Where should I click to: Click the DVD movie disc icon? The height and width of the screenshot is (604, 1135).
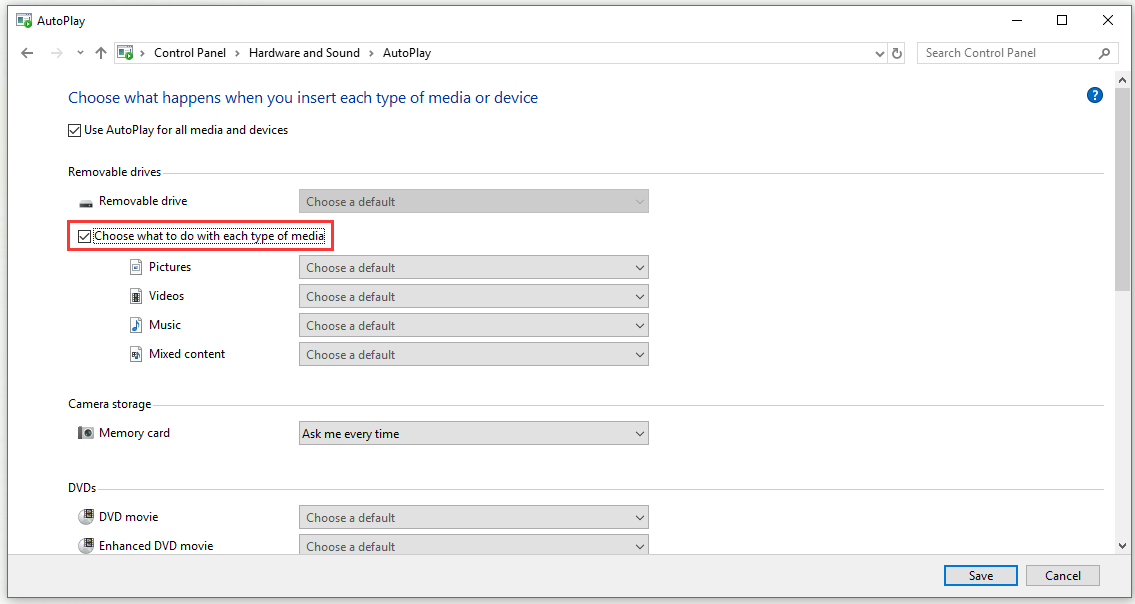(x=86, y=516)
